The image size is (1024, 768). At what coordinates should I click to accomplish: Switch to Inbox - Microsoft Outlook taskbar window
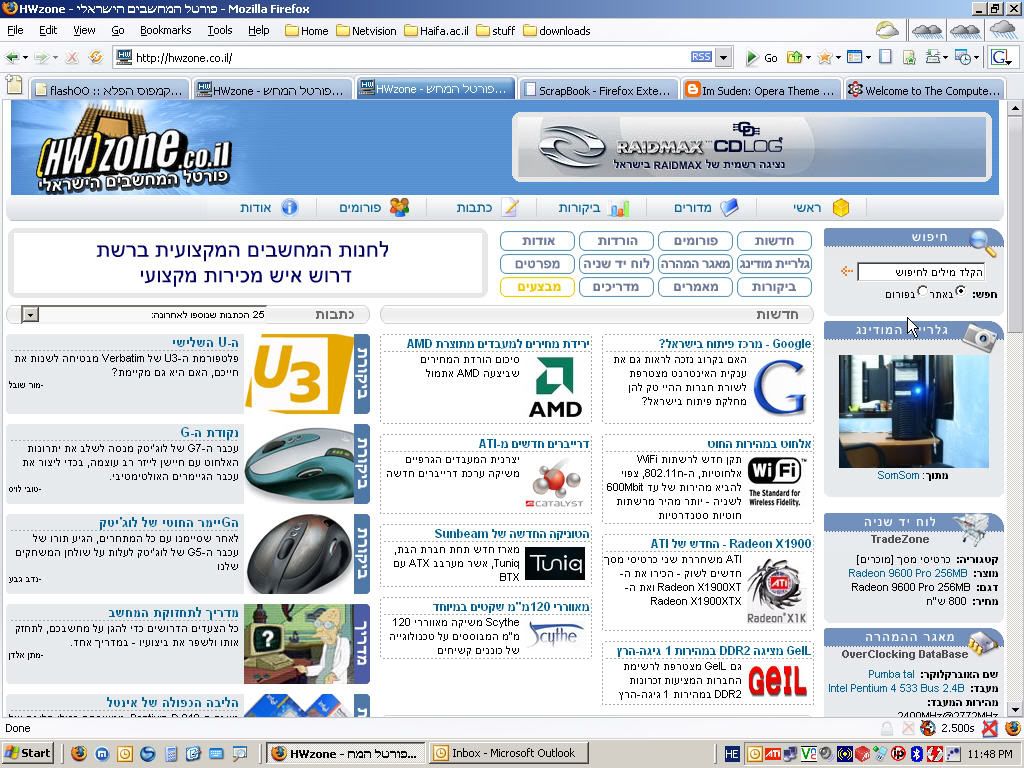coord(508,754)
